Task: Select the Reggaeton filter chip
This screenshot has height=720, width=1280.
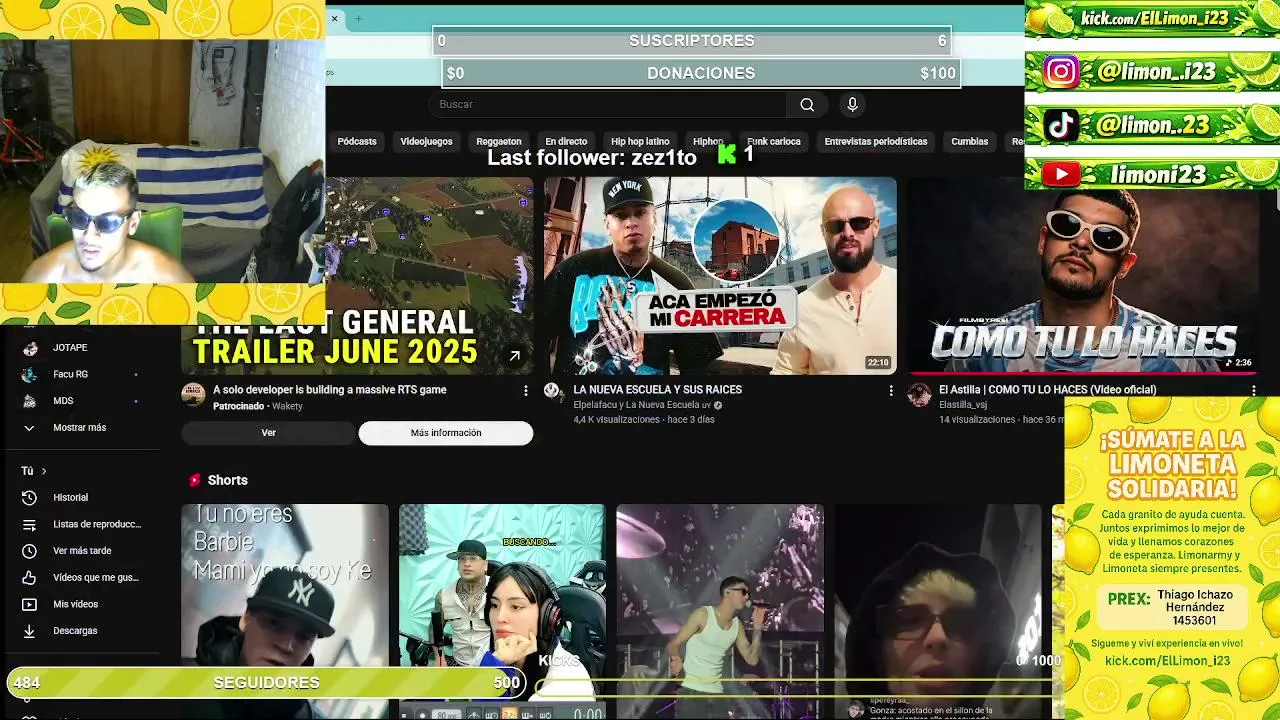Action: click(498, 142)
